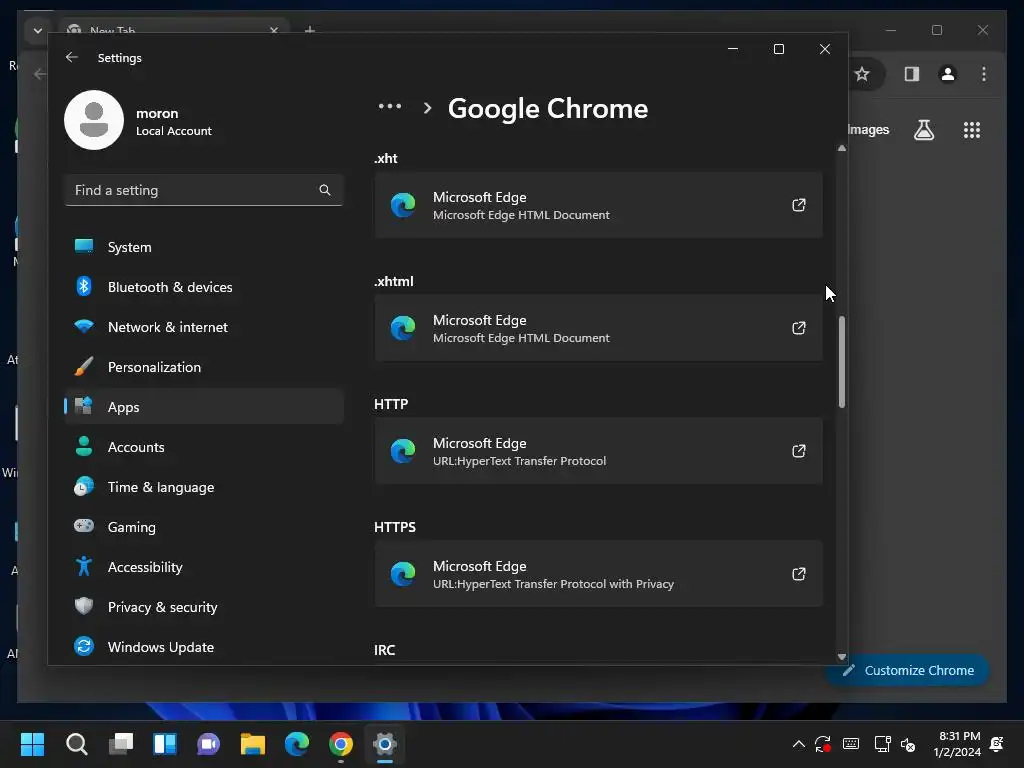Click the scrollbar down arrow in Settings
This screenshot has width=1024, height=768.
(x=842, y=657)
